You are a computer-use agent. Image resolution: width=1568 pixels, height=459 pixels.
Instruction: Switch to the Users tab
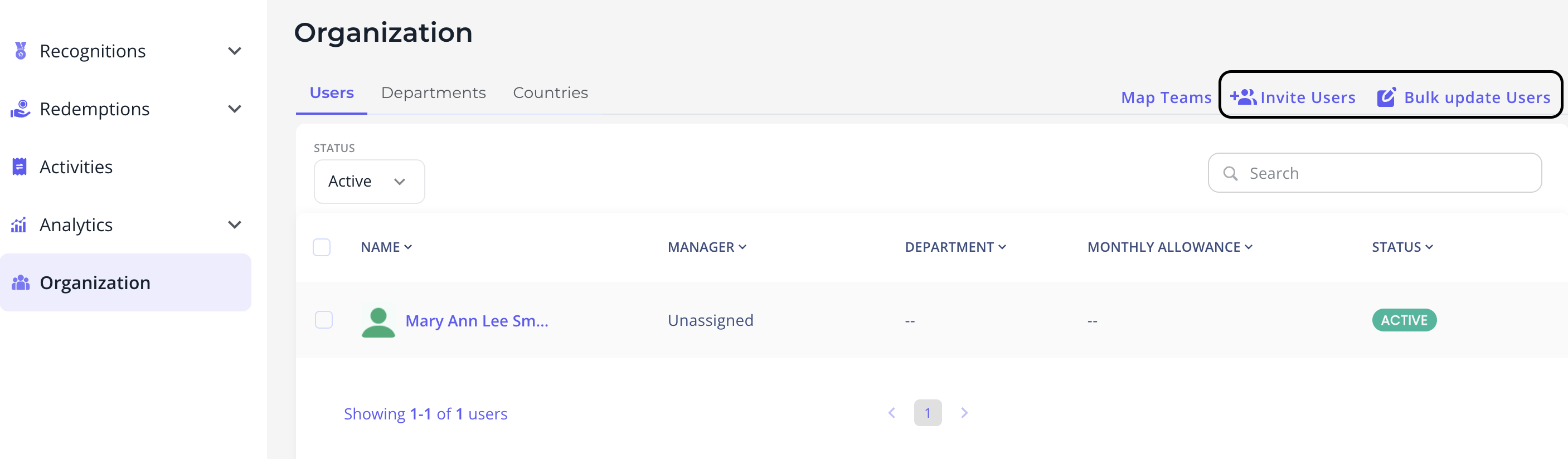(x=332, y=93)
